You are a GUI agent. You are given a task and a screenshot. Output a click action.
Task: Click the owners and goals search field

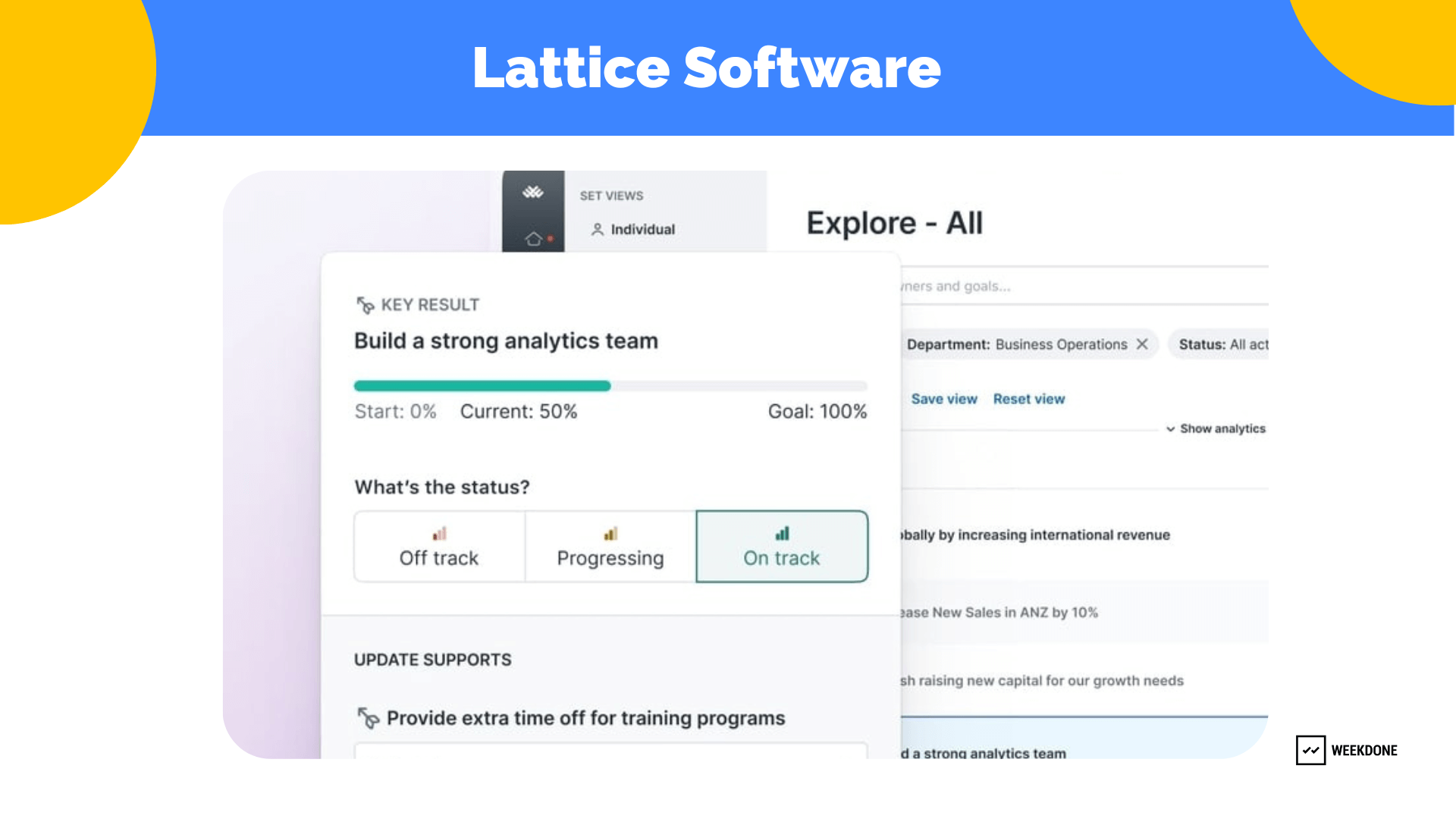(x=1084, y=286)
